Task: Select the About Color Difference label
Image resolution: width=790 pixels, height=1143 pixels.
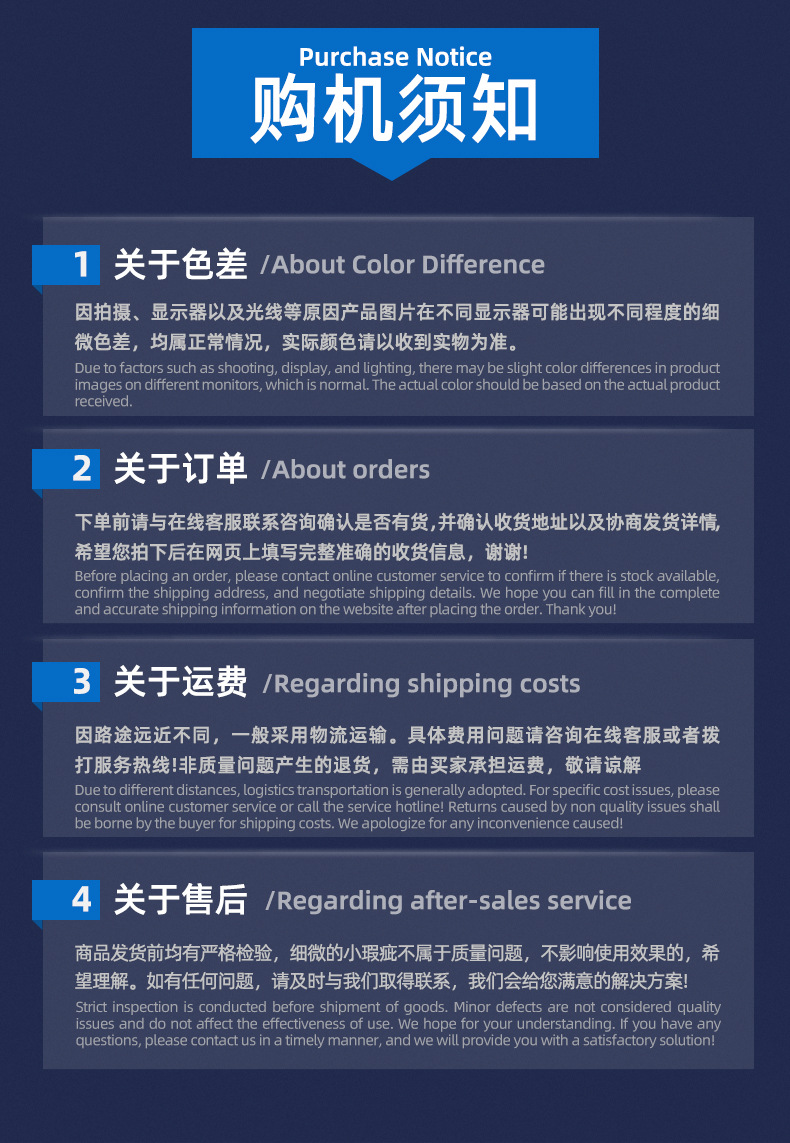Action: tap(402, 265)
